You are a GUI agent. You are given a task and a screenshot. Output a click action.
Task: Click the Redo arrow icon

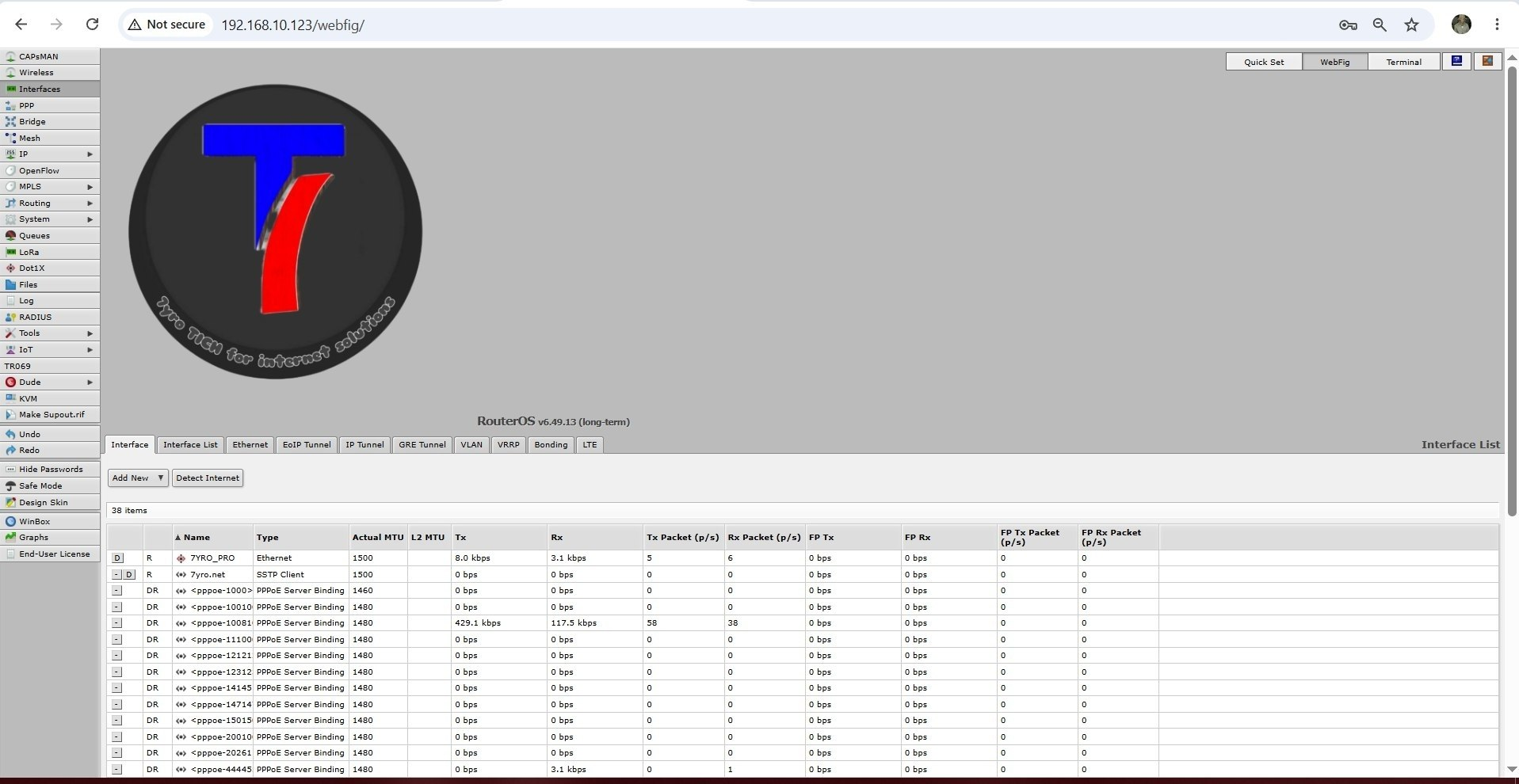[10, 451]
